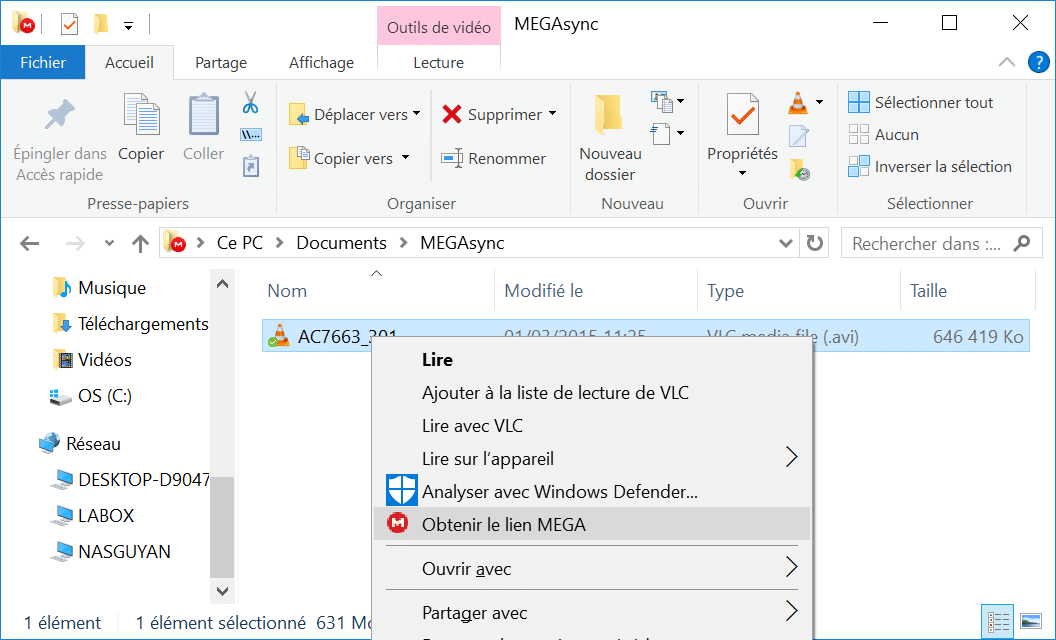
Task: Refresh the MEGAsync folder view
Action: point(815,243)
